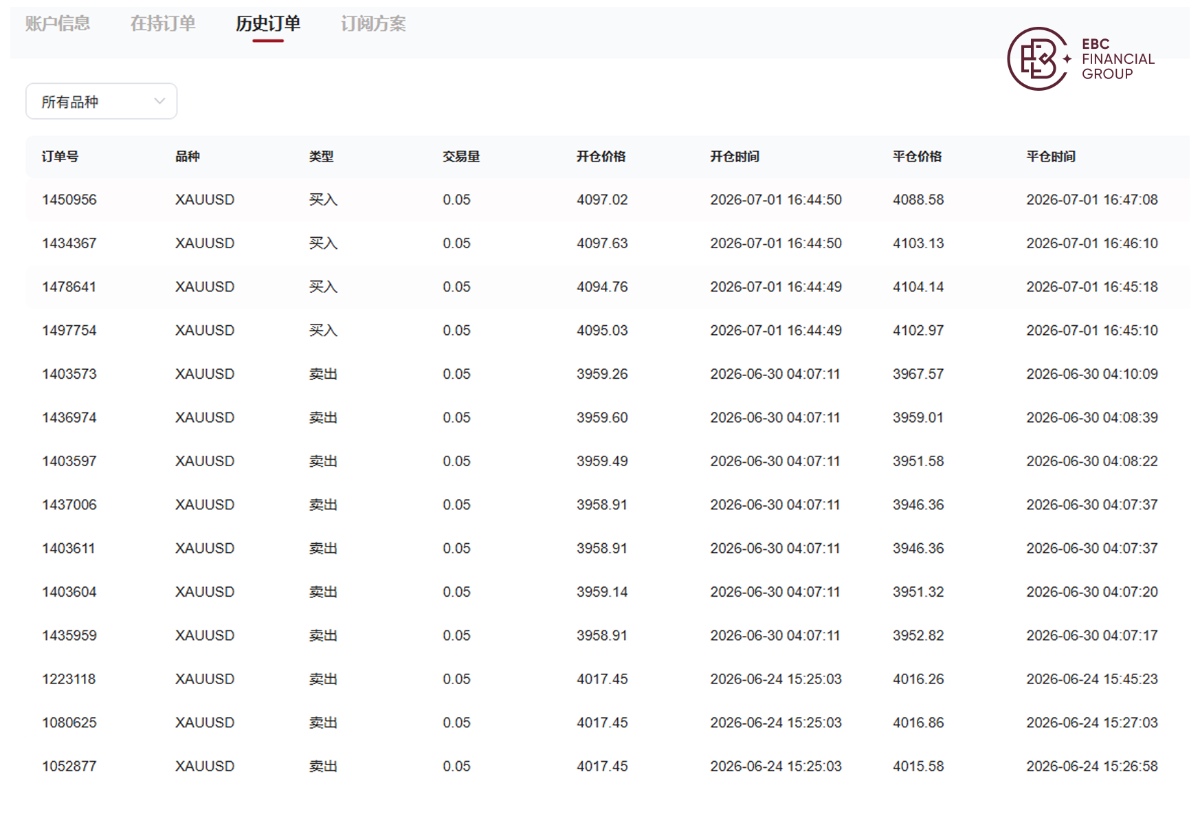This screenshot has width=1200, height=825.
Task: Click the 订单号 column header
Action: click(x=60, y=157)
